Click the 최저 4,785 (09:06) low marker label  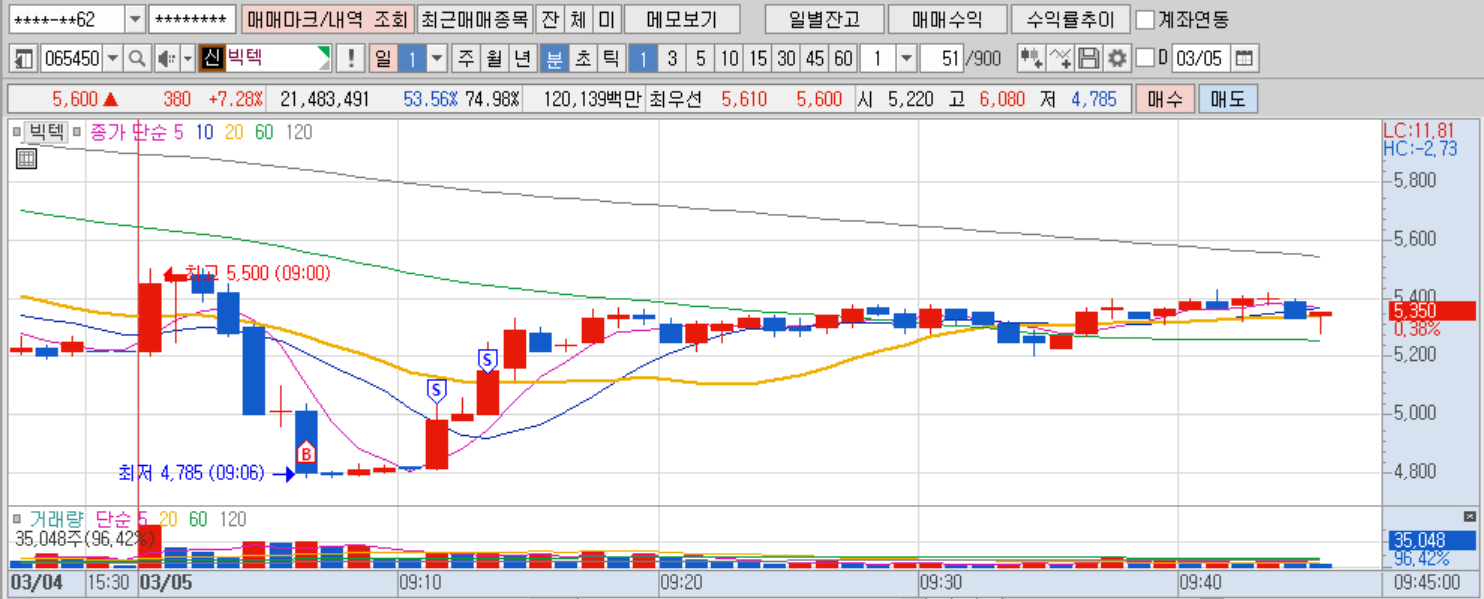pos(191,473)
